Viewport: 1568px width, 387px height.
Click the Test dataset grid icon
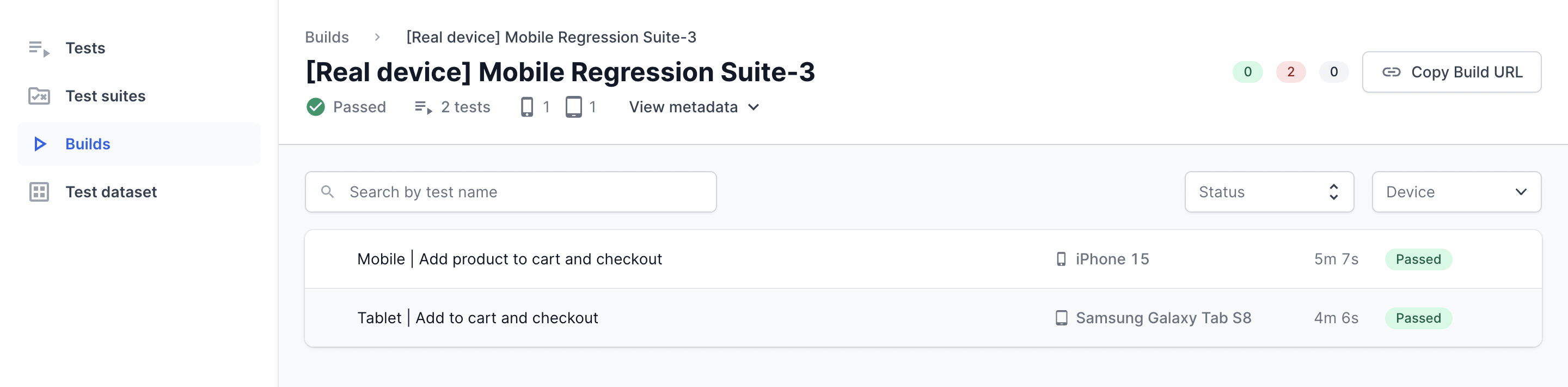(x=39, y=192)
